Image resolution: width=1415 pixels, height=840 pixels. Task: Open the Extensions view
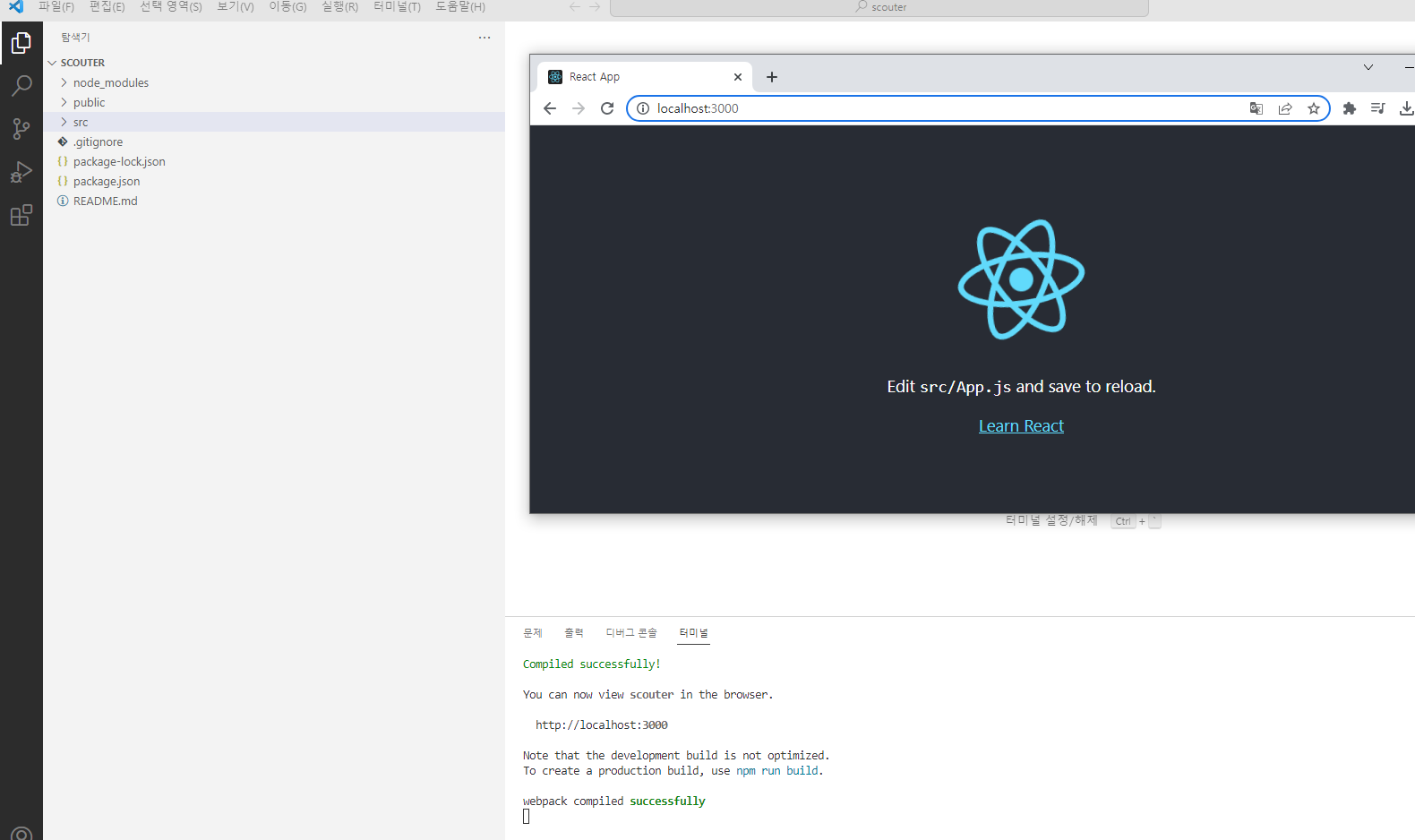(x=21, y=215)
